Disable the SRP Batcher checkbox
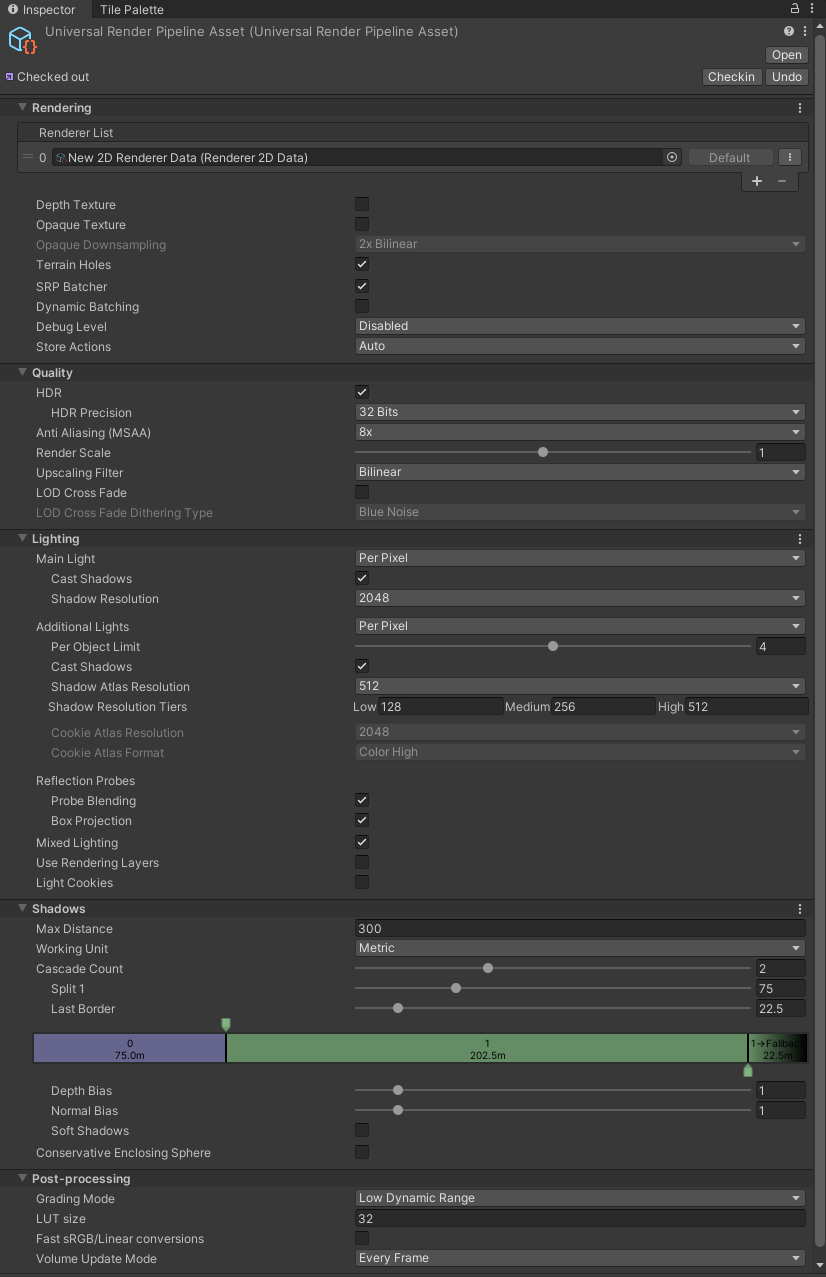The image size is (826, 1277). (361, 286)
